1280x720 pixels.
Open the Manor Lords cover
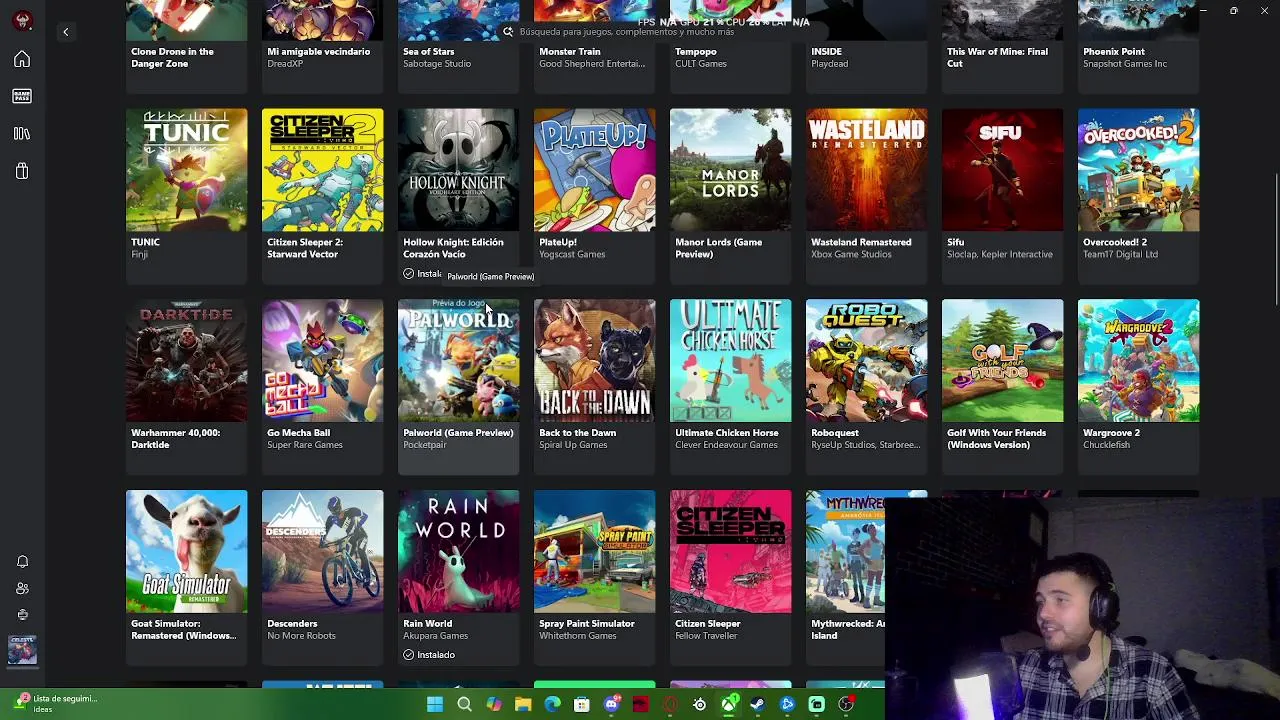tap(730, 170)
